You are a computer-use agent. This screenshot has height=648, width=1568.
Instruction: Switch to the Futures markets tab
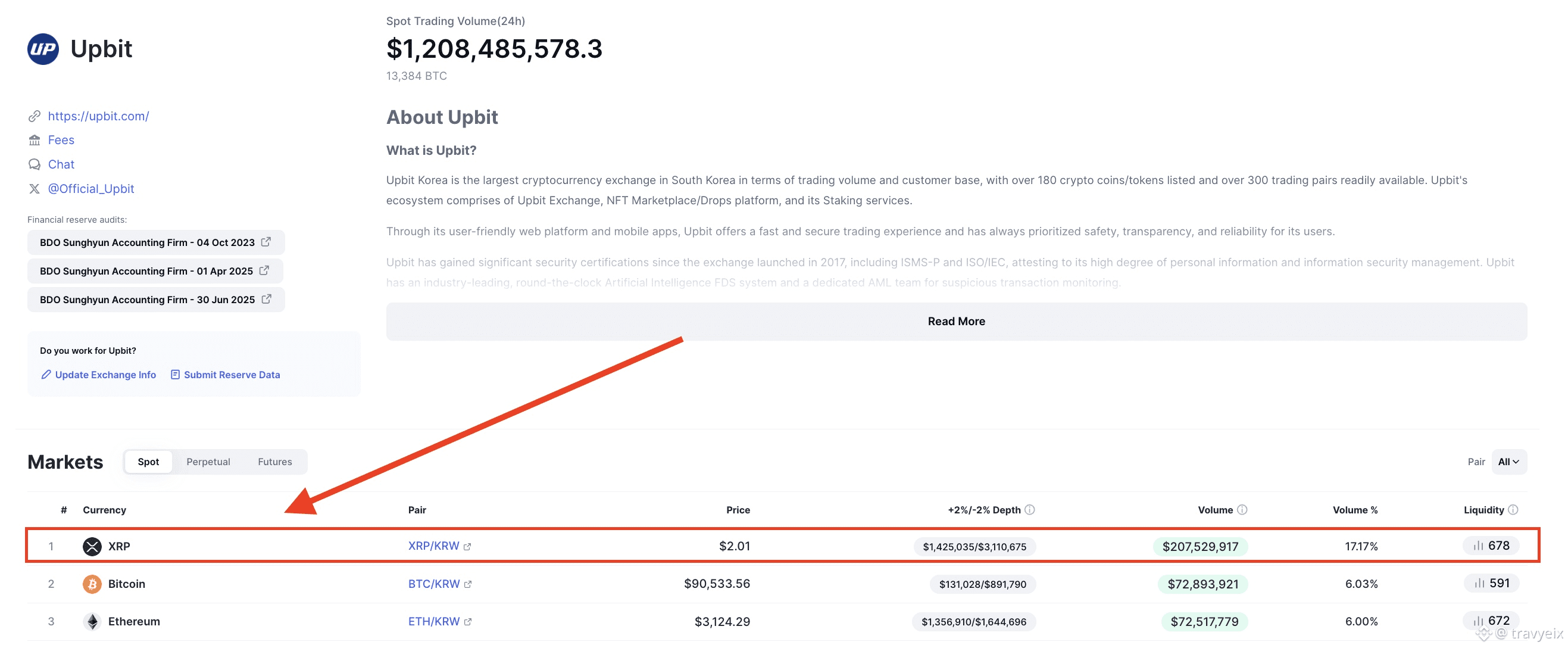(274, 462)
